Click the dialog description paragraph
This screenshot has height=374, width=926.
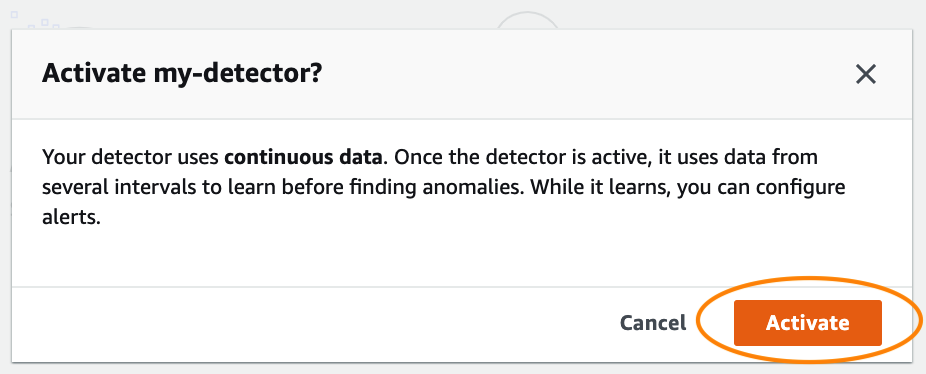pos(444,188)
